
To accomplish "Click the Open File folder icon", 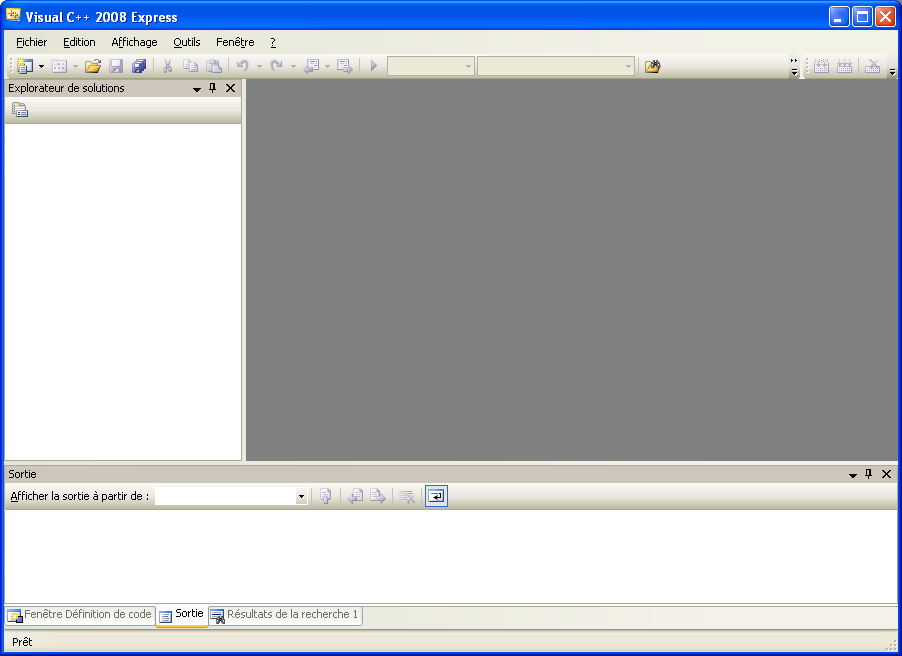I will (x=93, y=66).
